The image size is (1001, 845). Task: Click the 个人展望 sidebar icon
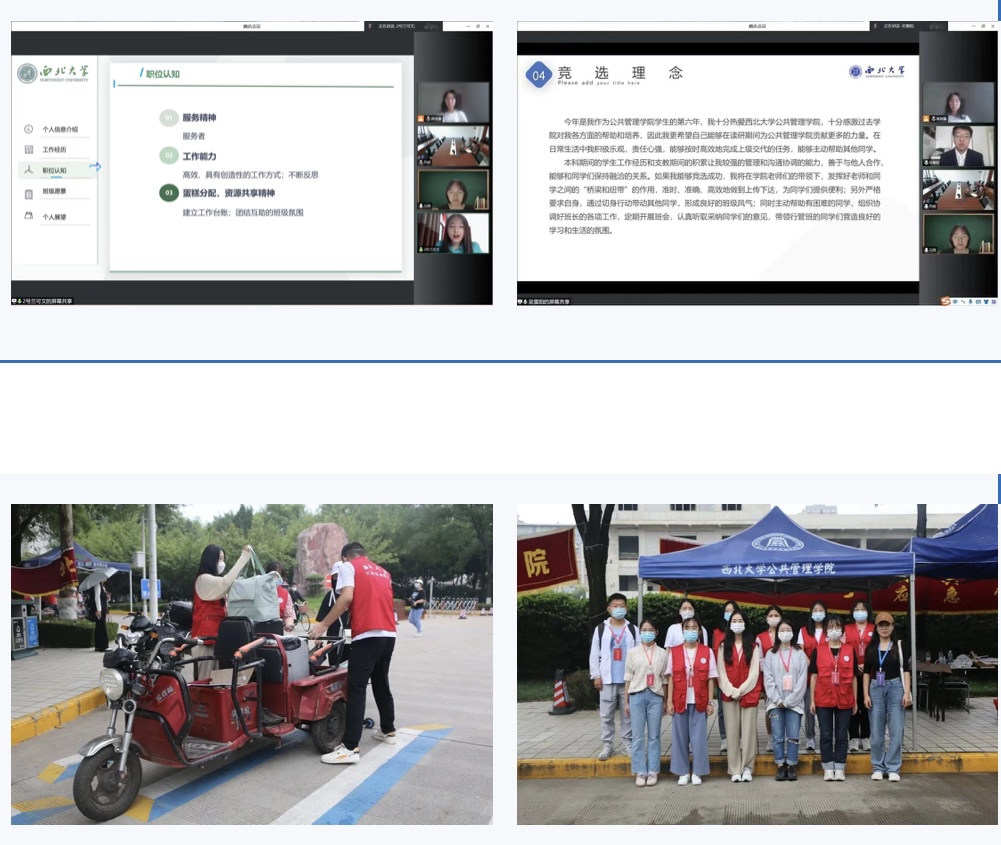(x=28, y=216)
